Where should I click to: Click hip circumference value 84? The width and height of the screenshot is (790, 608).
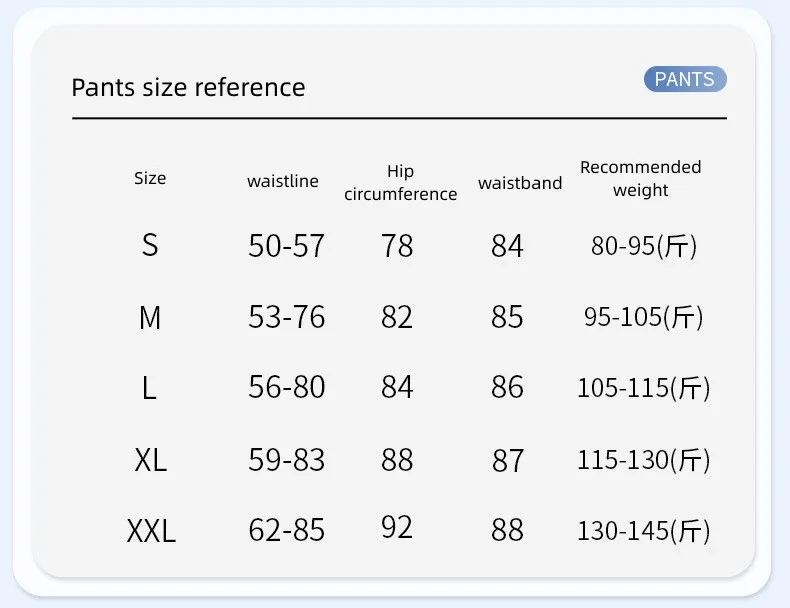point(397,387)
